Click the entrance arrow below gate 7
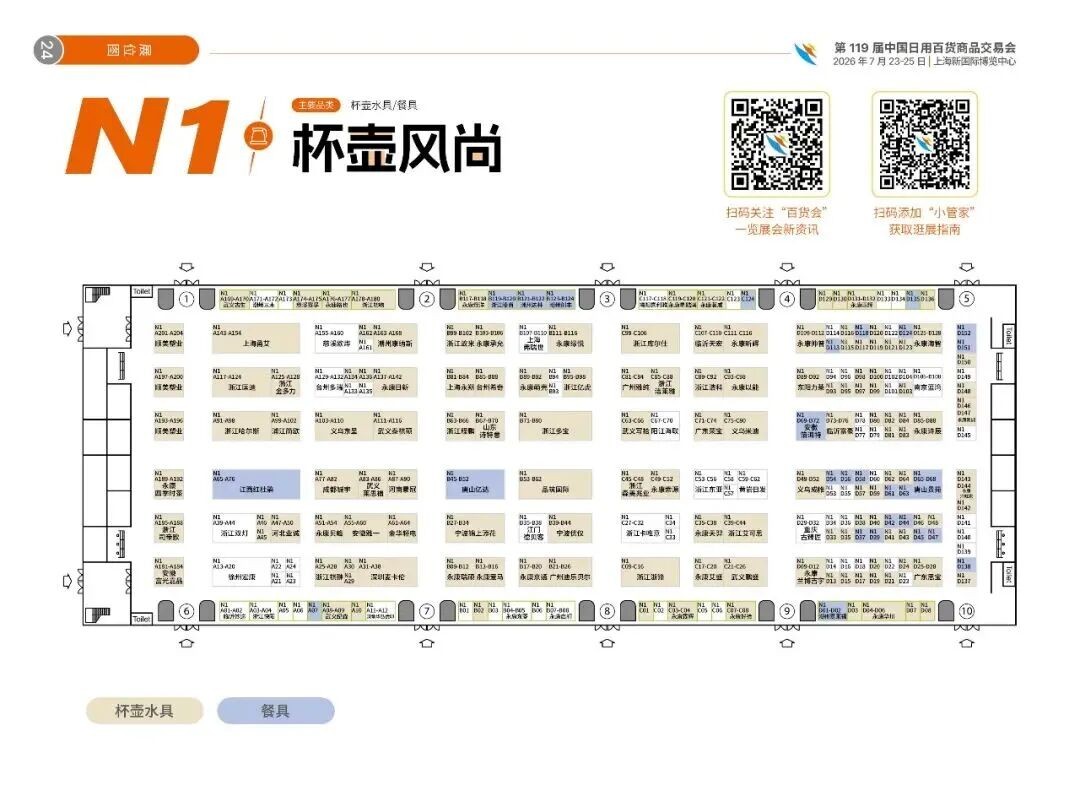 click(427, 643)
